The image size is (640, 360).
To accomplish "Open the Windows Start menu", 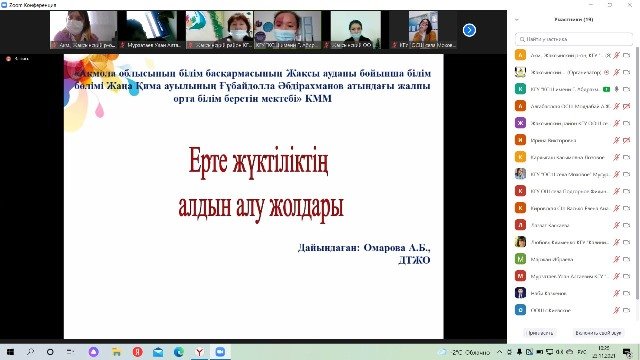I will (x=10, y=352).
